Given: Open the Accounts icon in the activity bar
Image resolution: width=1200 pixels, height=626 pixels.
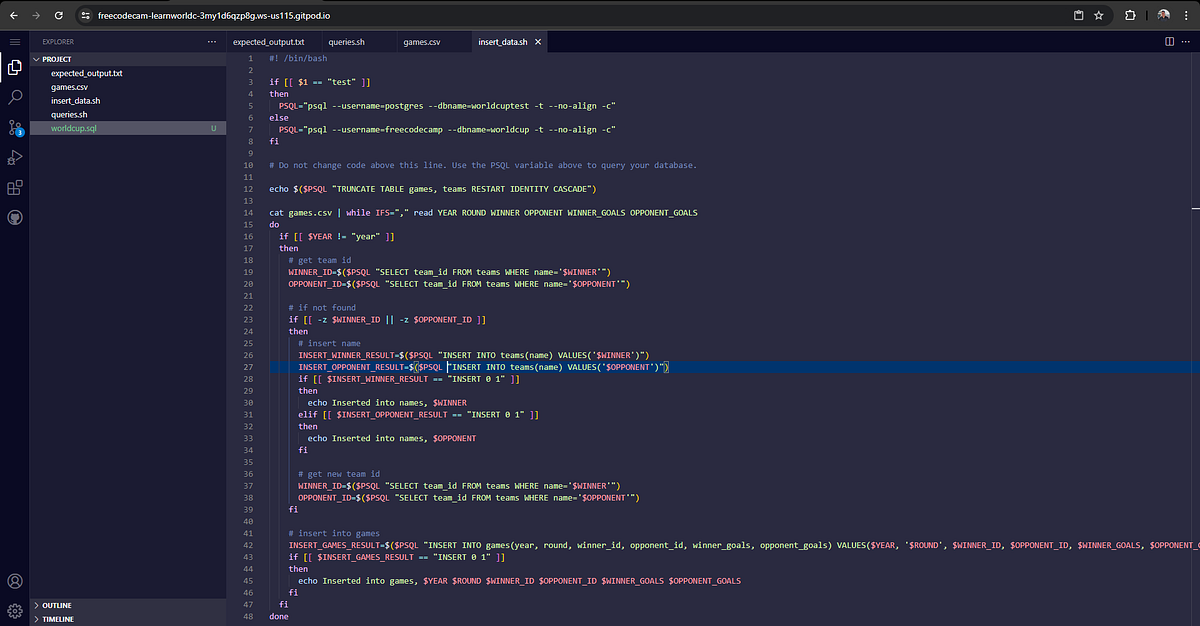Looking at the screenshot, I should pyautogui.click(x=14, y=581).
